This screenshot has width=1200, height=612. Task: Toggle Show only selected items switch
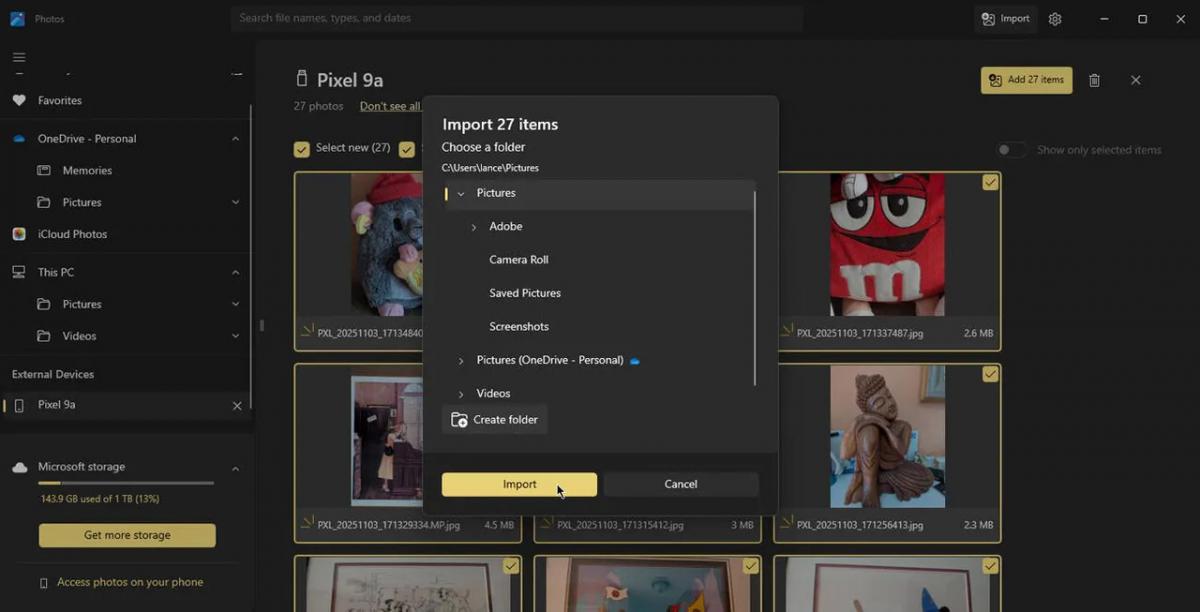(1011, 150)
